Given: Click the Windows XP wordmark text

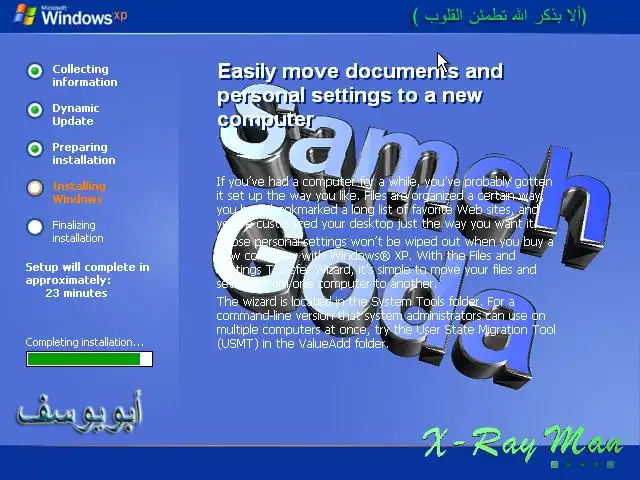Looking at the screenshot, I should pos(84,16).
